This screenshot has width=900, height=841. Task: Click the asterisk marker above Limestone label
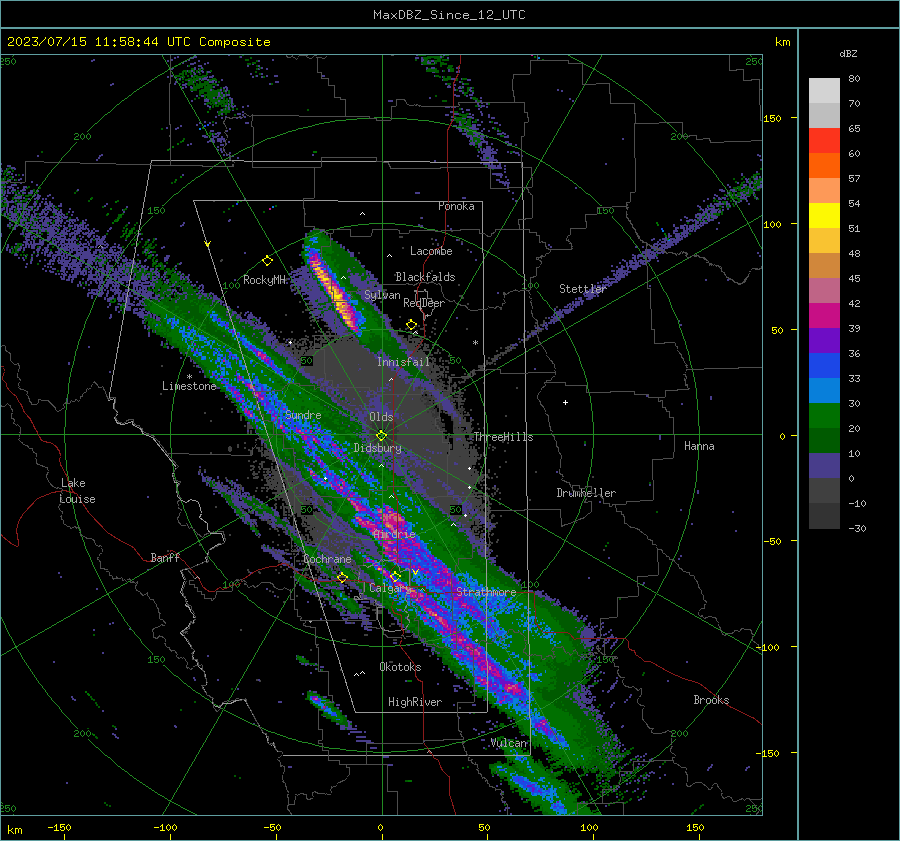(189, 377)
